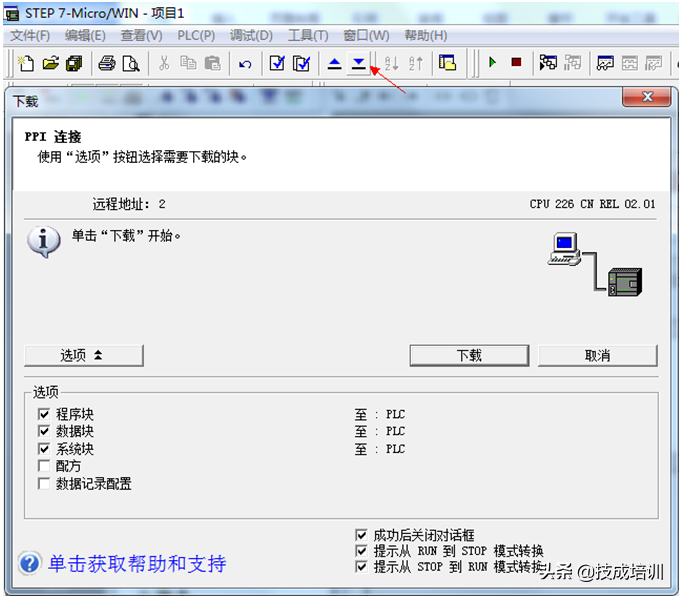
Task: Open the 调试(D) menu
Action: (x=251, y=36)
